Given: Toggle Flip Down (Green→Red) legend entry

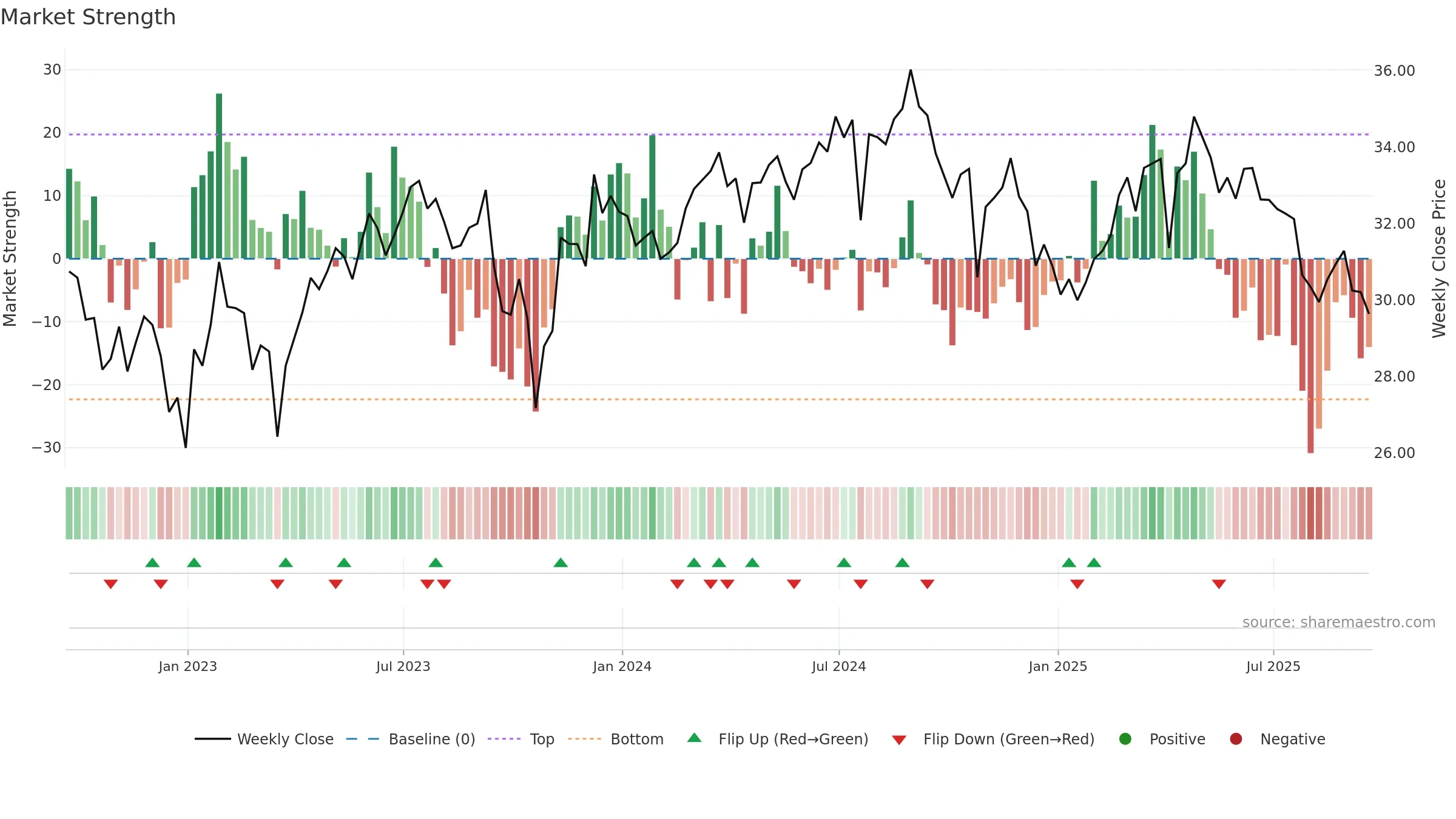Looking at the screenshot, I should point(993,739).
